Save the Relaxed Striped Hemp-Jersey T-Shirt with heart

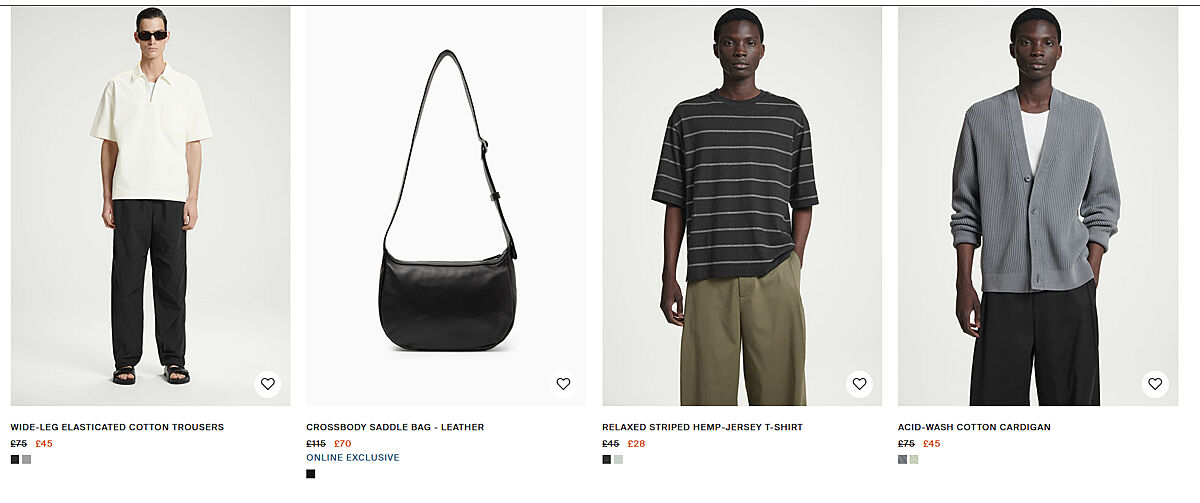859,384
